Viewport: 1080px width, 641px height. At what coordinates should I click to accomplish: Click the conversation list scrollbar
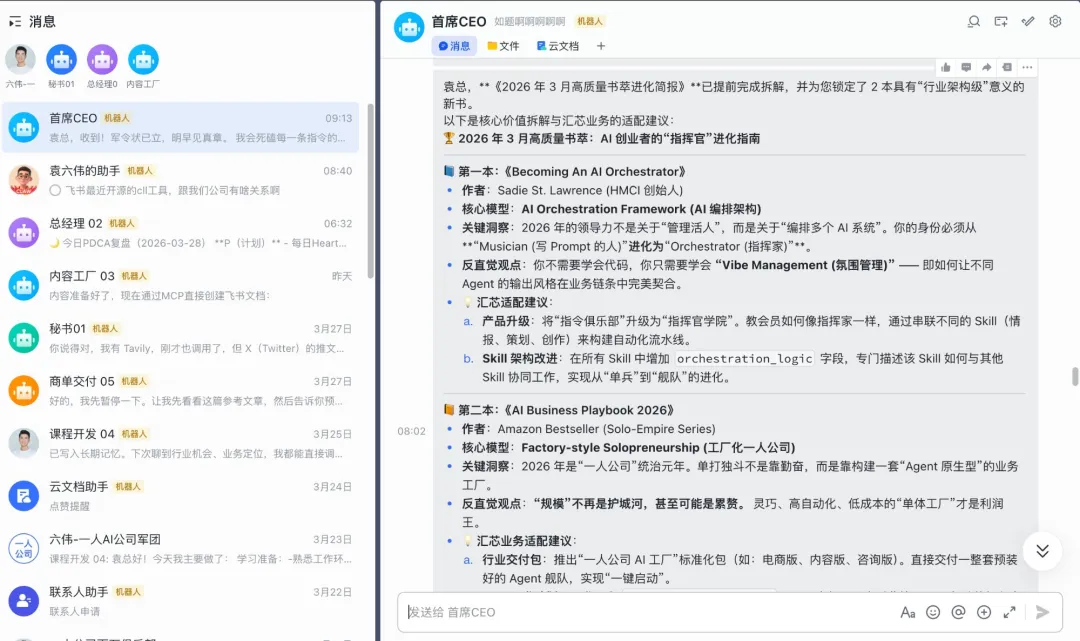(x=371, y=191)
